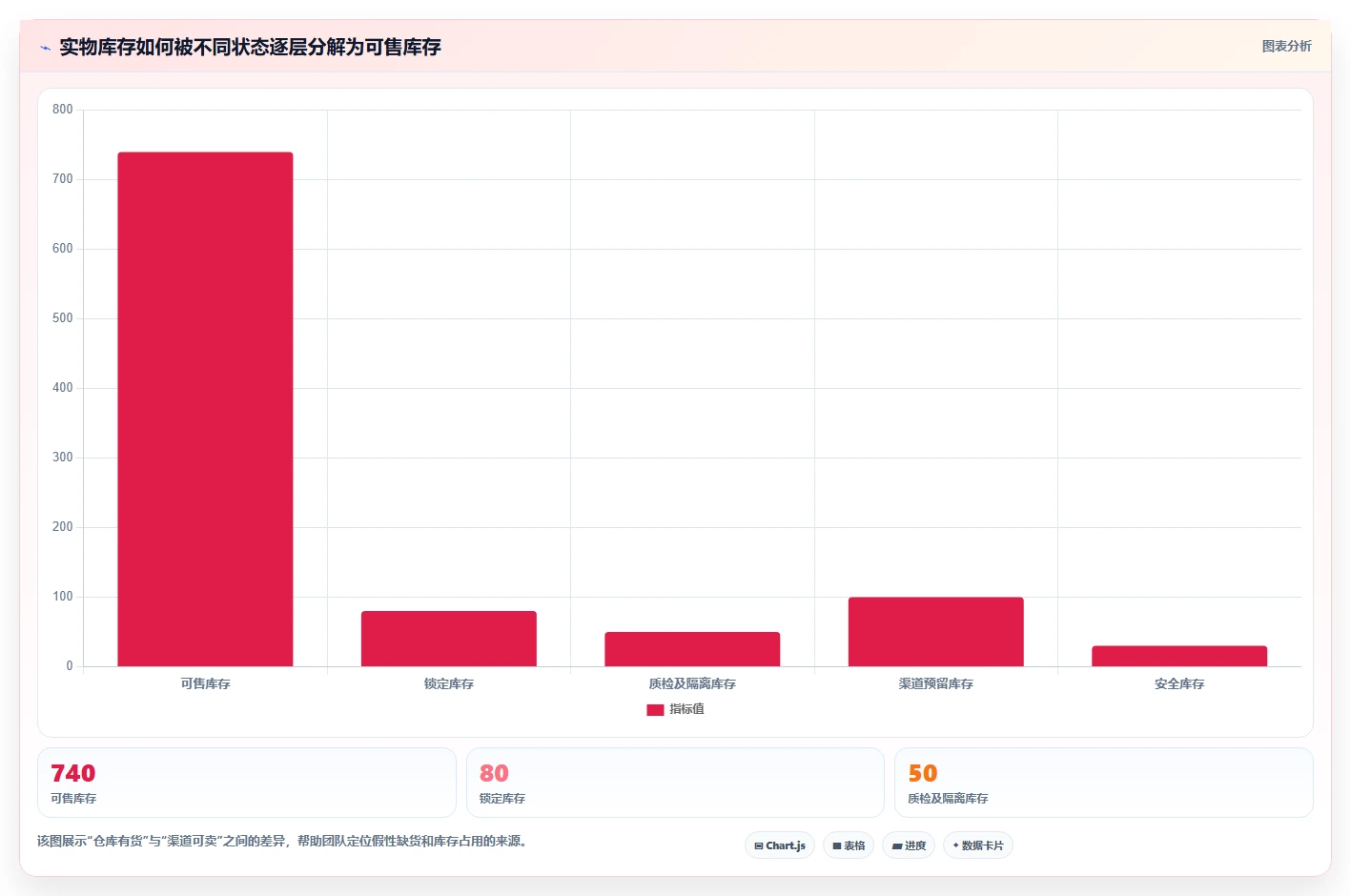Click the lightning icon beside the chart title
This screenshot has height=896, width=1351.
tap(45, 48)
